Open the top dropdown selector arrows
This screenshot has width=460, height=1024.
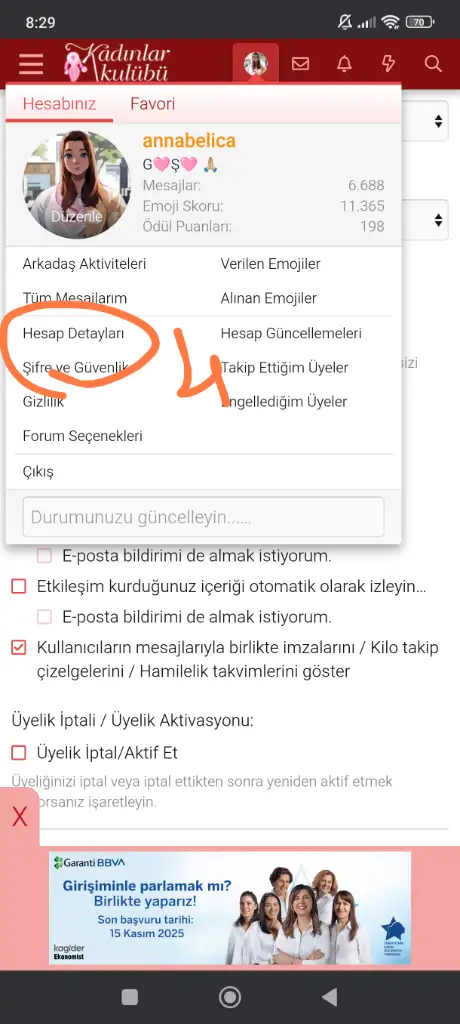point(438,121)
